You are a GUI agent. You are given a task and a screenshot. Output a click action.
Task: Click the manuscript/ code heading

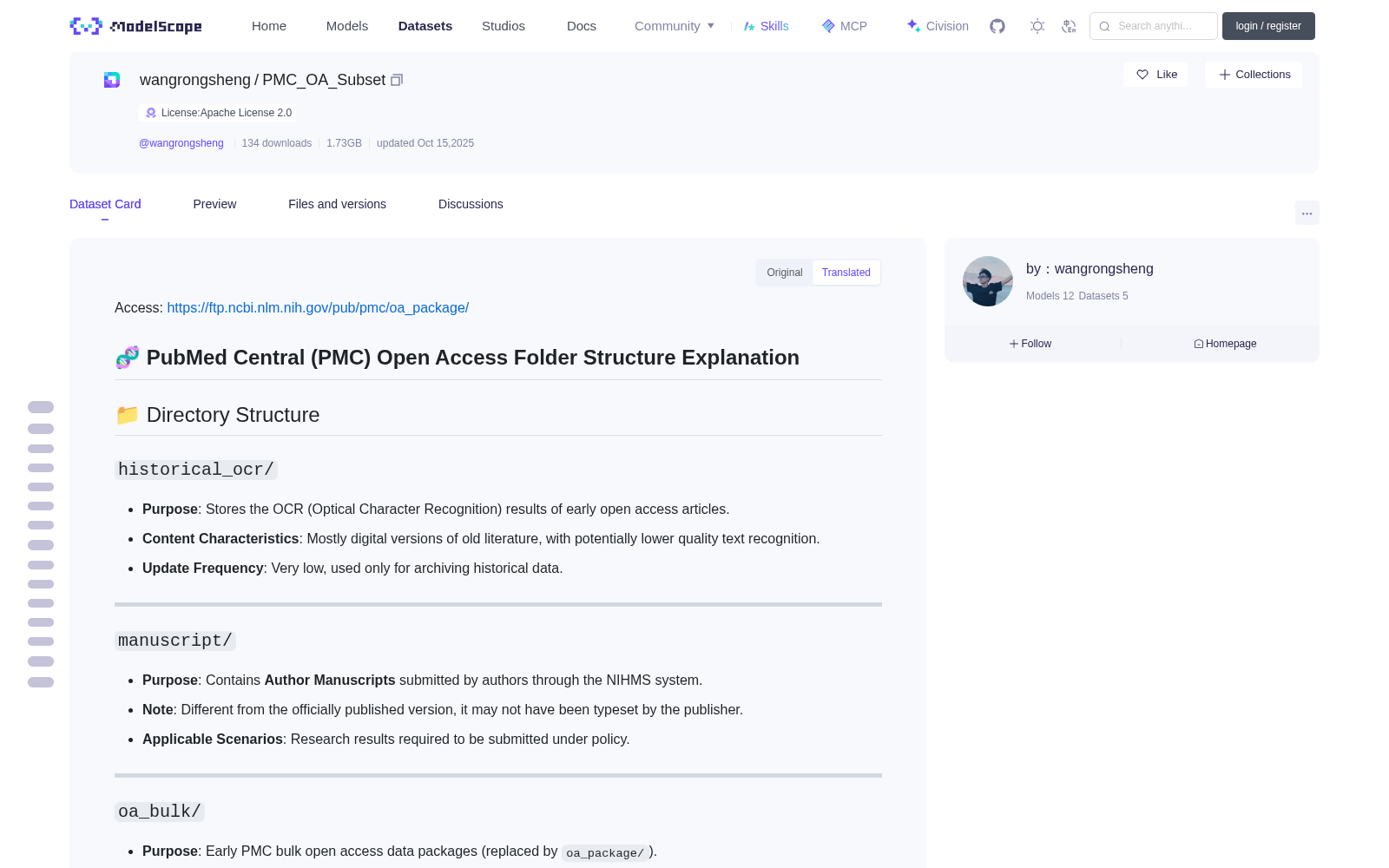pyautogui.click(x=175, y=641)
